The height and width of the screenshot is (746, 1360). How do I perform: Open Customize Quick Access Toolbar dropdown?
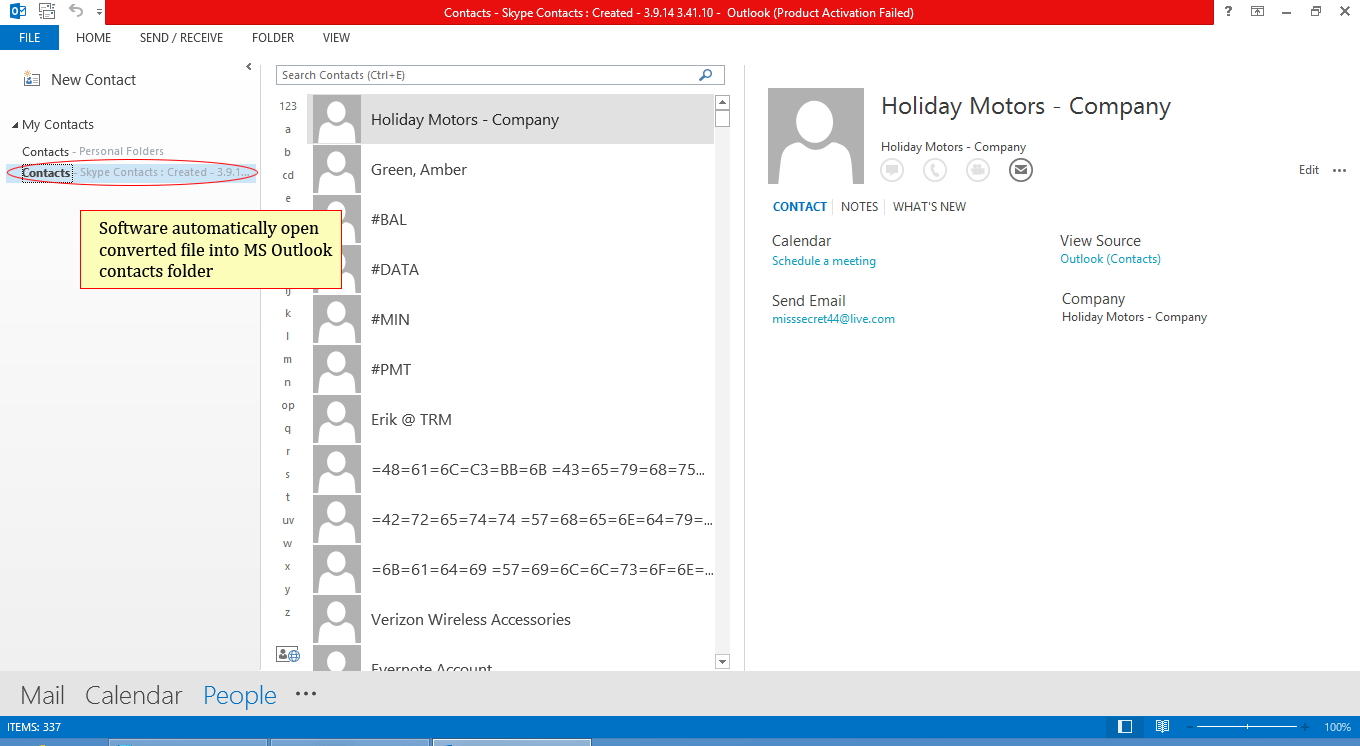(x=99, y=13)
